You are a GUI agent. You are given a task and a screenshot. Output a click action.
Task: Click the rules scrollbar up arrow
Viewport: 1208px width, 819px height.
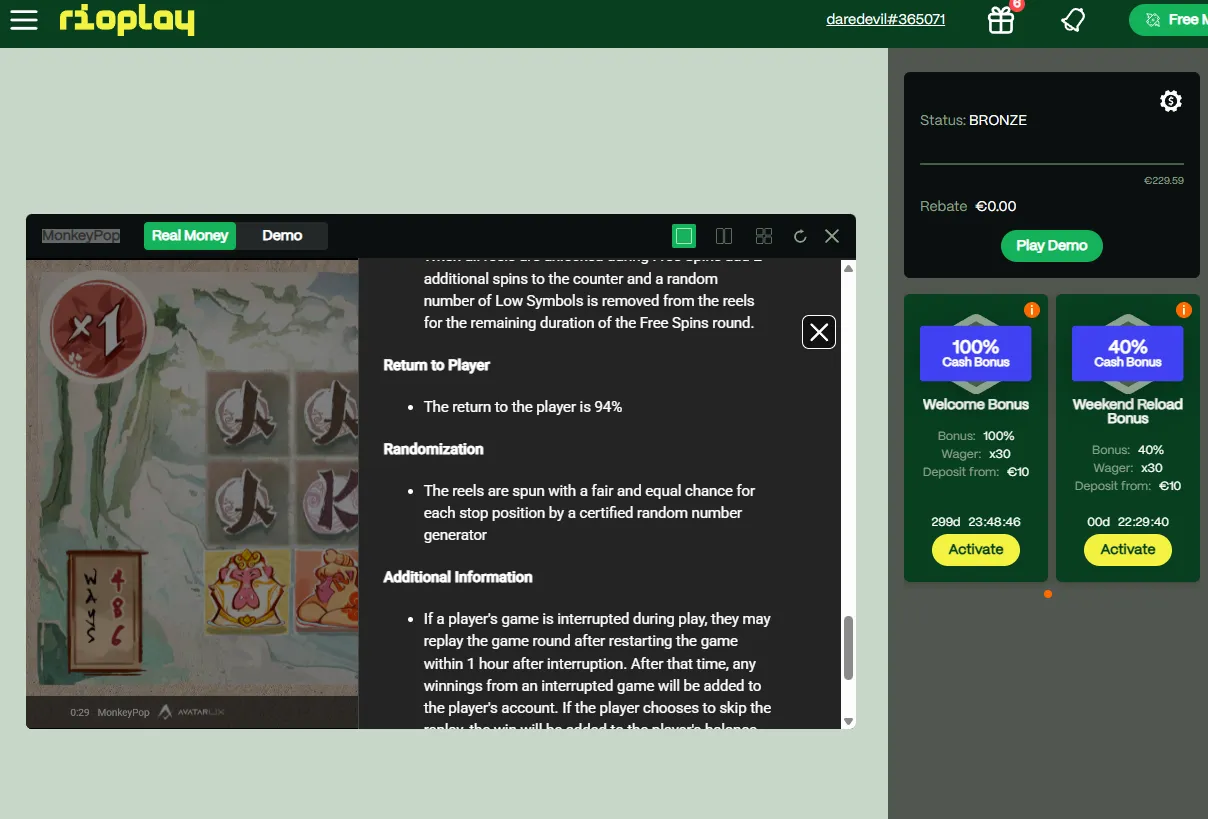(x=849, y=268)
